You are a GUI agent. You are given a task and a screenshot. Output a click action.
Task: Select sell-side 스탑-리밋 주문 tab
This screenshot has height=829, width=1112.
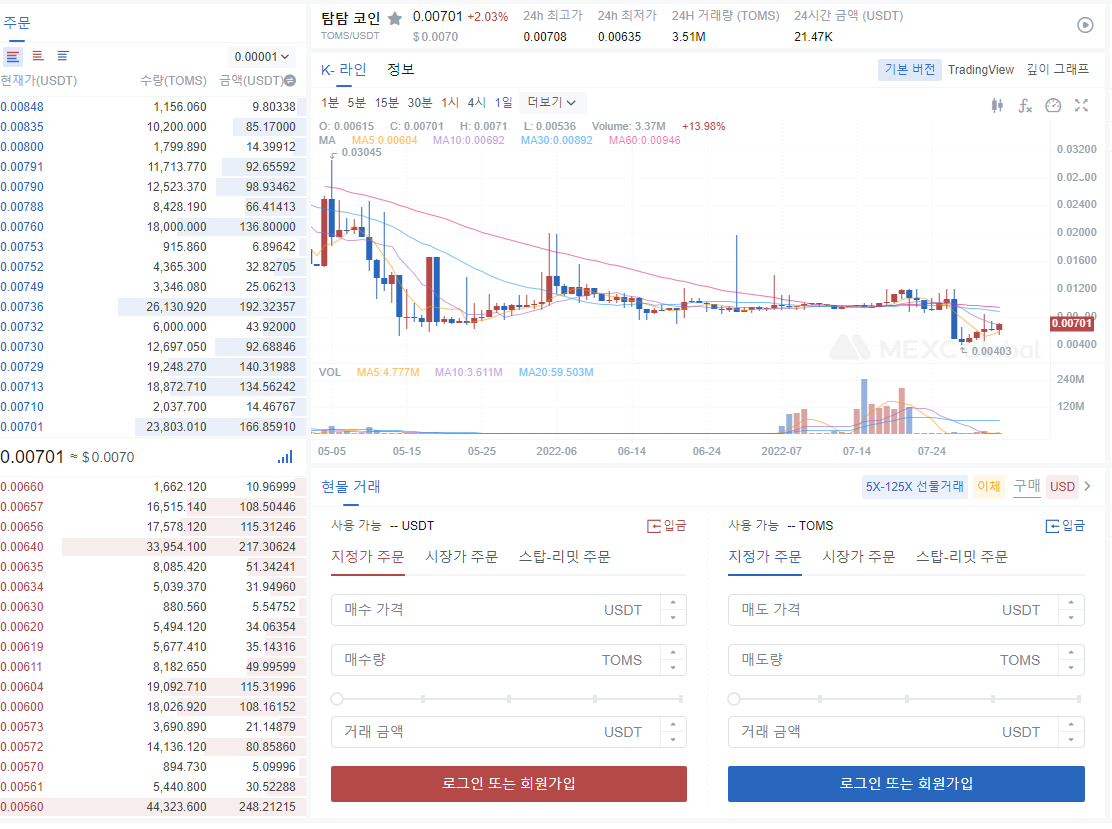click(x=962, y=557)
